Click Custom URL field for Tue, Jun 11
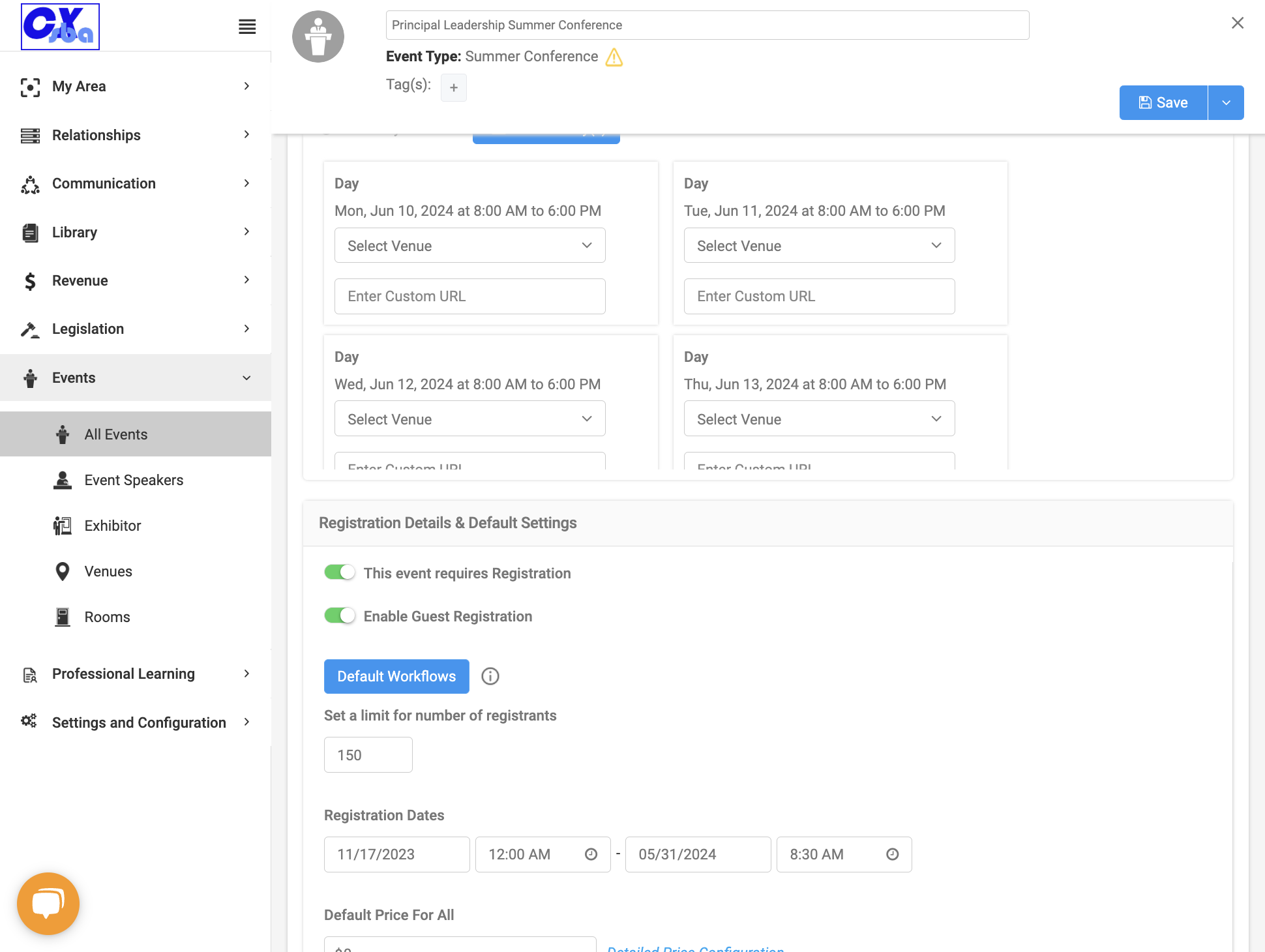The width and height of the screenshot is (1265, 952). click(819, 296)
